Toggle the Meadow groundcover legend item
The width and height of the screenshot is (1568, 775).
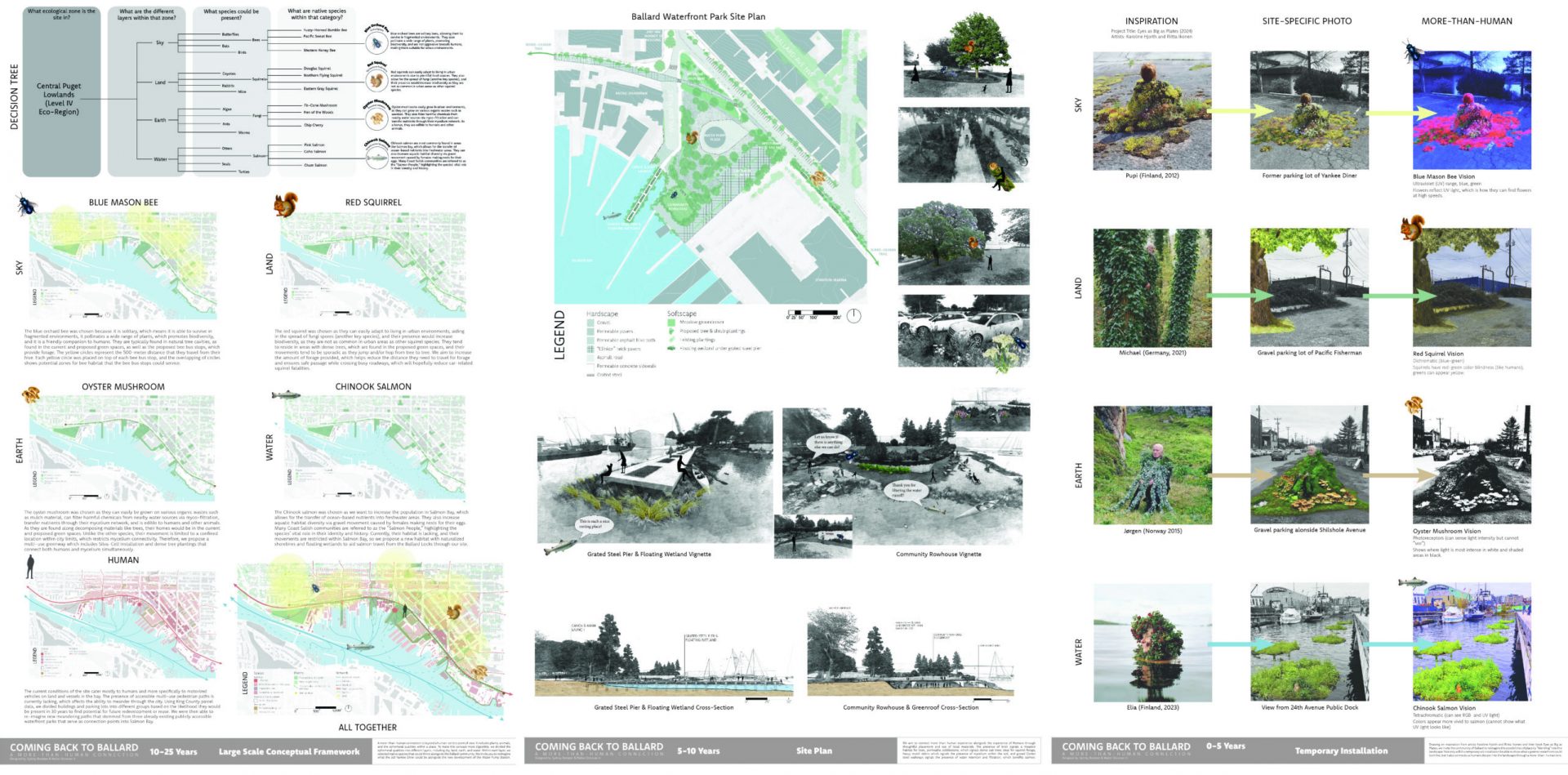(x=671, y=323)
